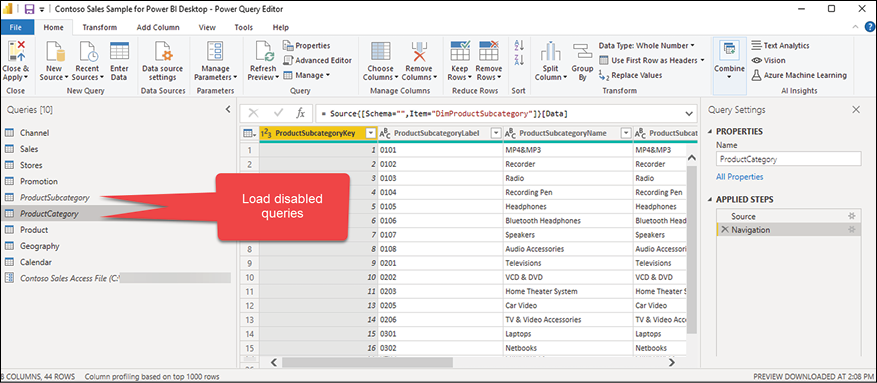Image resolution: width=877 pixels, height=383 pixels.
Task: Expand the formula bar chevron
Action: point(689,114)
